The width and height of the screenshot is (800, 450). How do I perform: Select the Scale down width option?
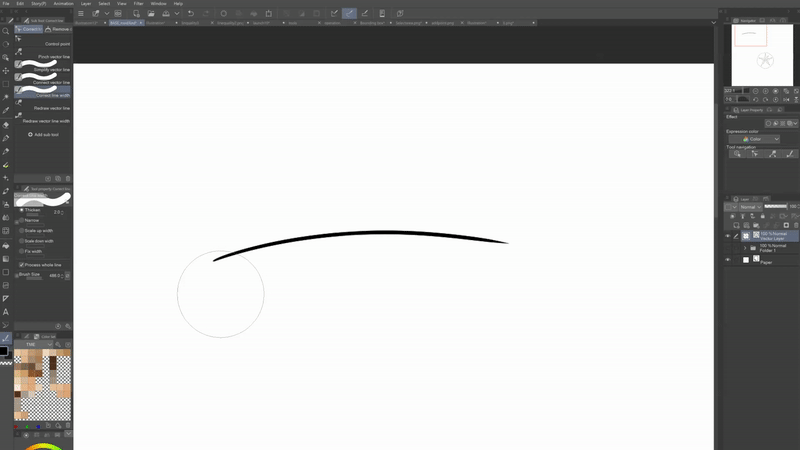tap(21, 241)
